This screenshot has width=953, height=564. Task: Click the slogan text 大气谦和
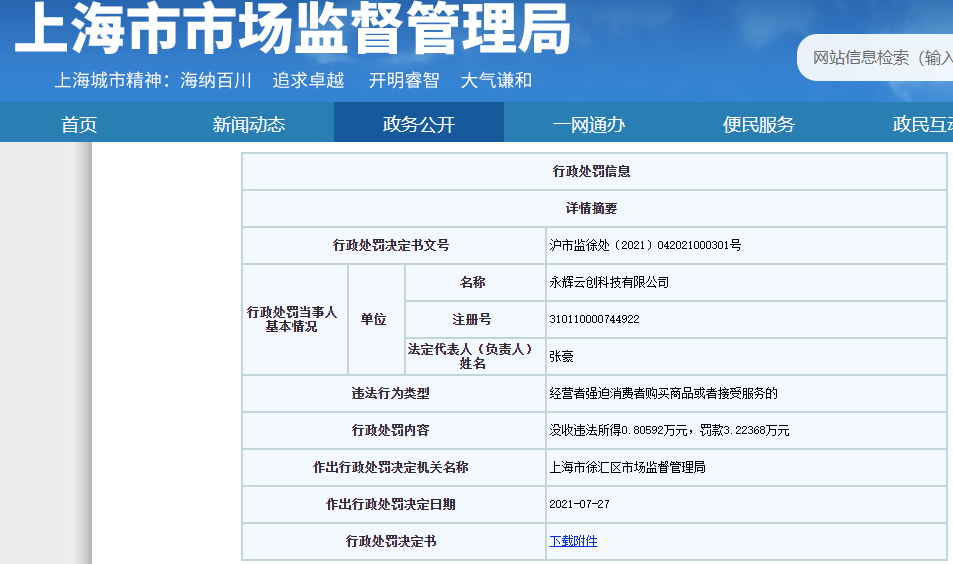tap(496, 80)
